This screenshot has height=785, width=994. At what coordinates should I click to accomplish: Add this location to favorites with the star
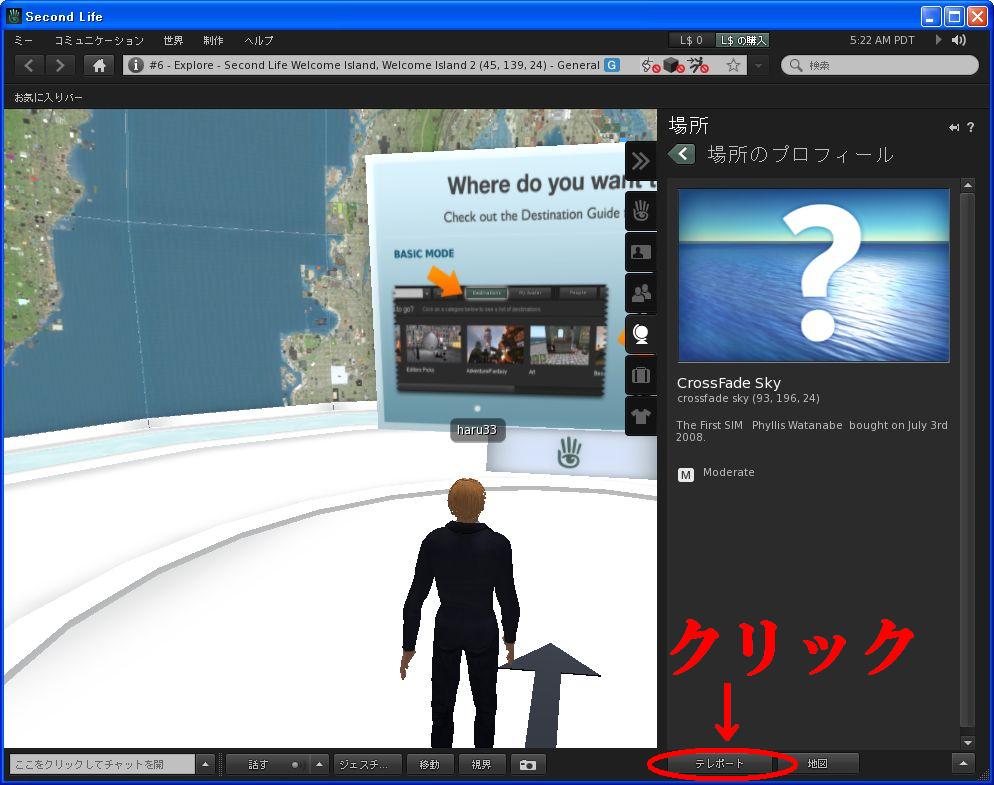(x=733, y=65)
